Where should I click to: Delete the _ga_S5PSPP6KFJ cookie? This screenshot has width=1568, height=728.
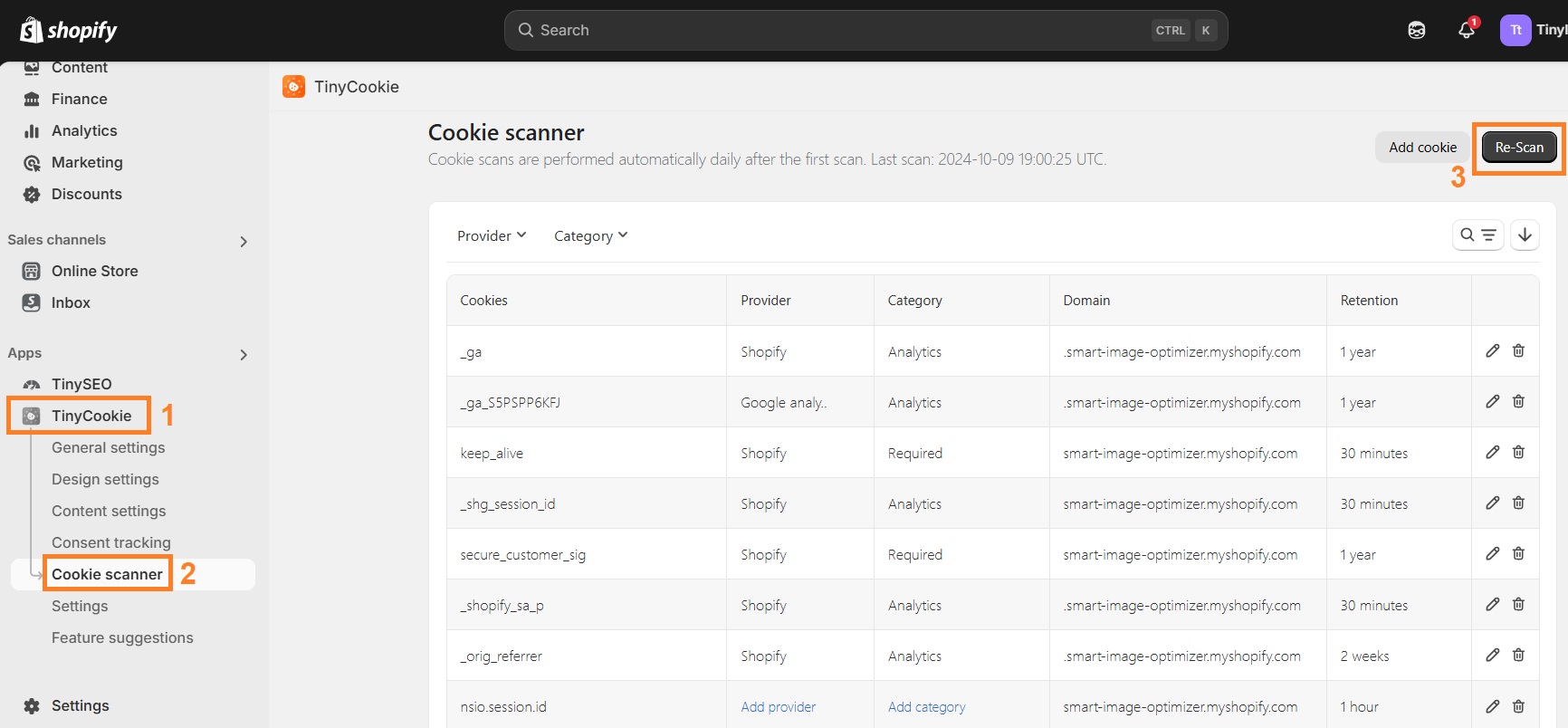click(1518, 401)
